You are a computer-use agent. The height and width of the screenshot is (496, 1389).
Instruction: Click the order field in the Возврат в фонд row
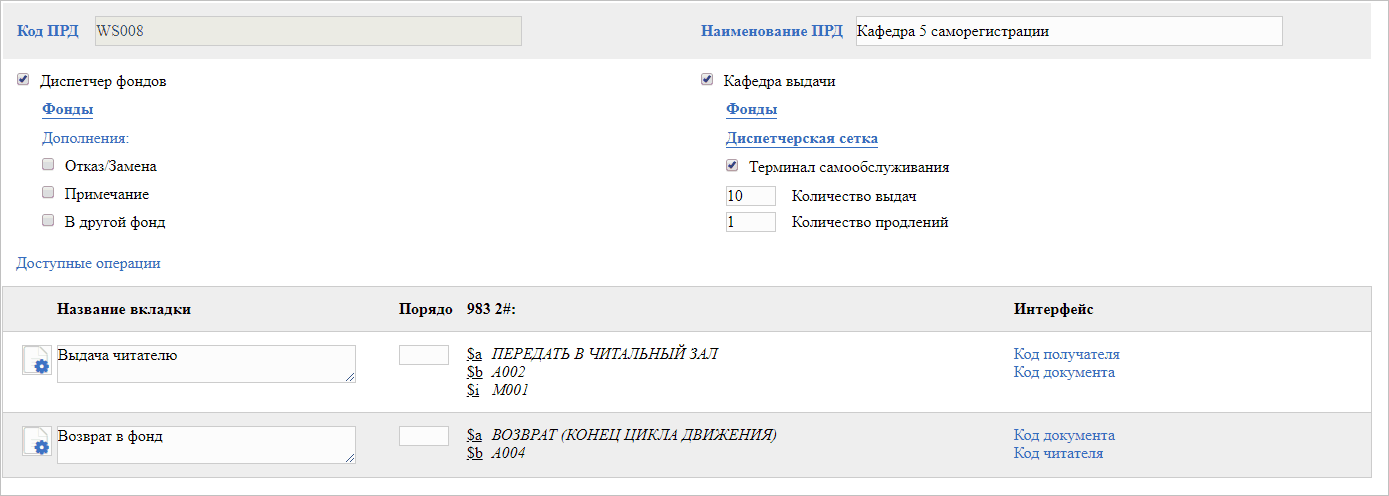423,436
